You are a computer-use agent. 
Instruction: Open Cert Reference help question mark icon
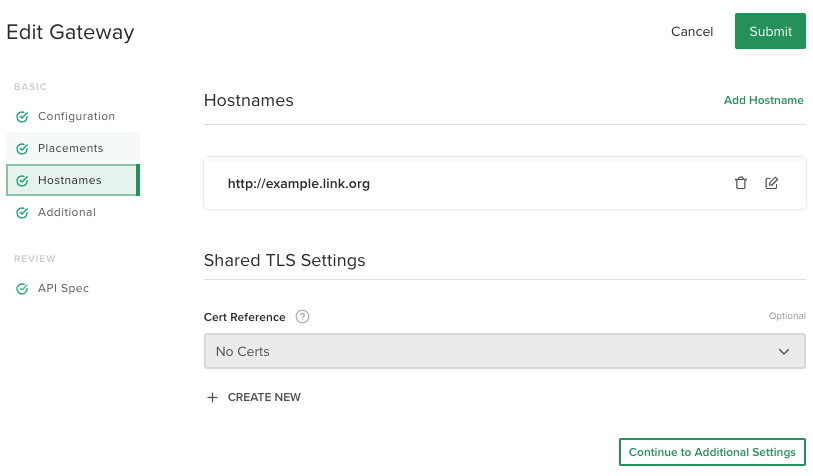[302, 316]
